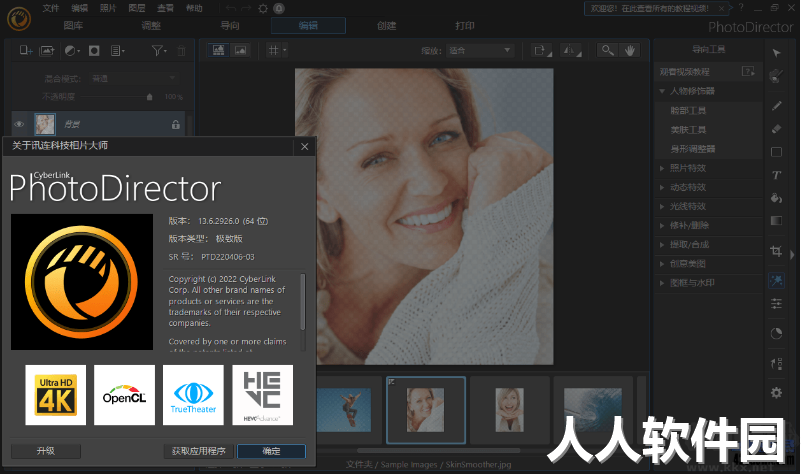Open the rotate options dropdown

[542, 50]
